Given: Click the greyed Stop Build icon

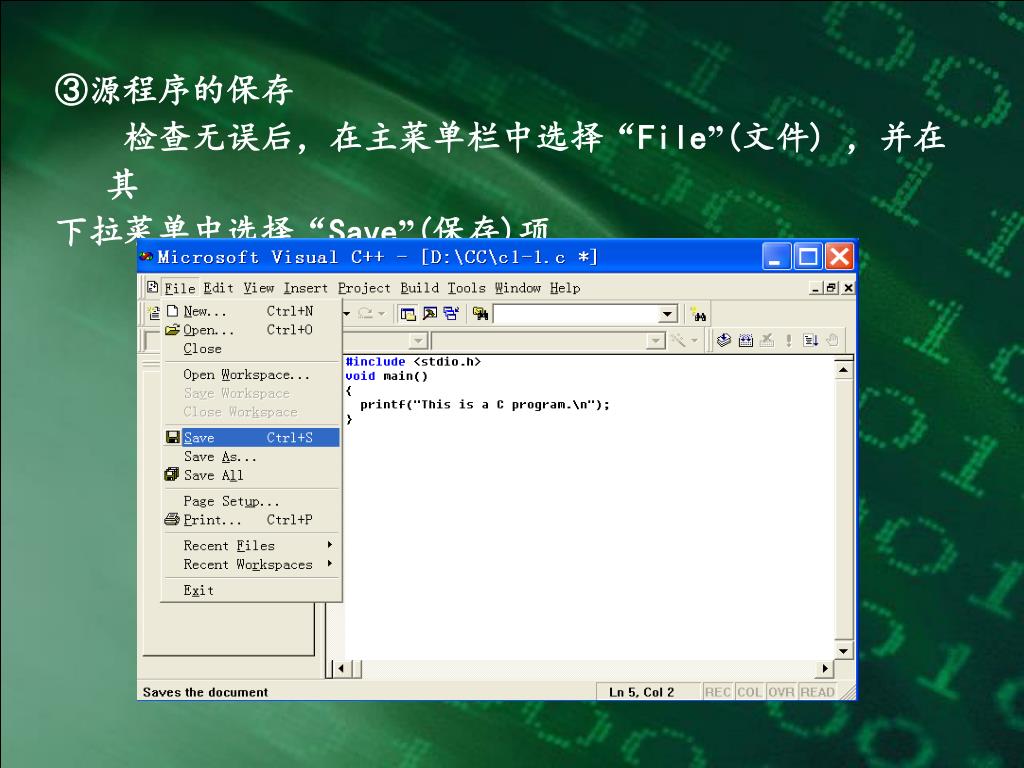Looking at the screenshot, I should click(767, 340).
